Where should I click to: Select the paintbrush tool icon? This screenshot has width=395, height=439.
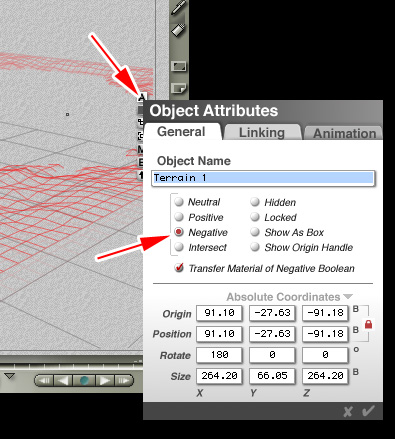point(179,7)
